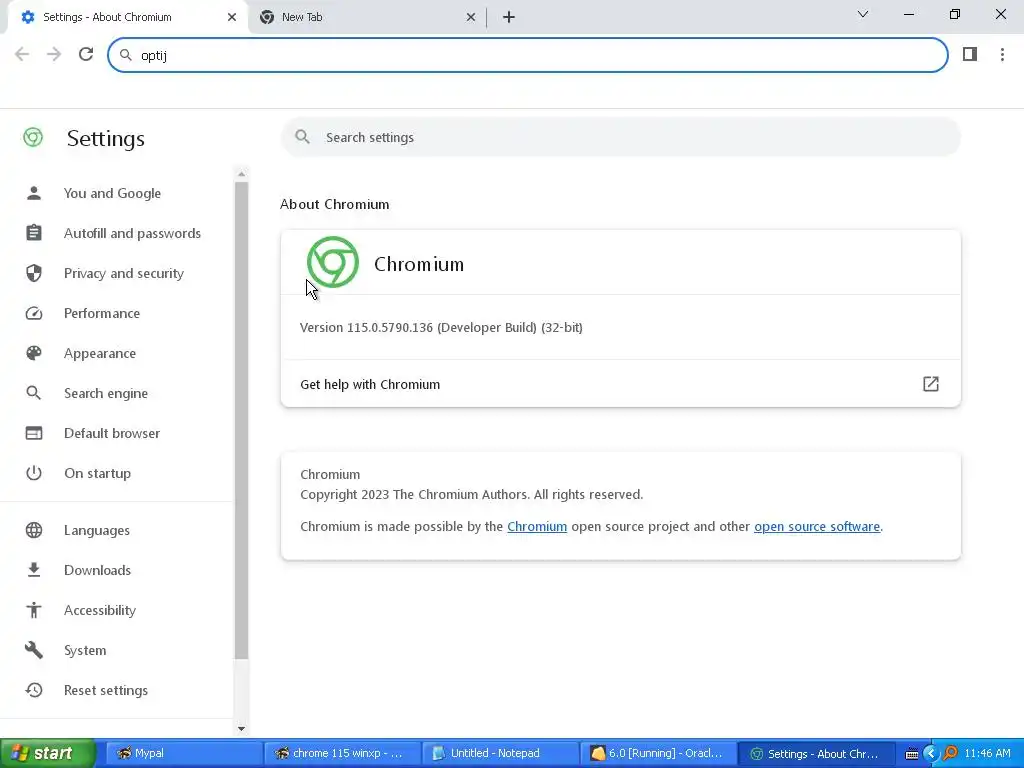Select the System wrench icon
Image resolution: width=1024 pixels, height=768 pixels.
pyautogui.click(x=33, y=650)
